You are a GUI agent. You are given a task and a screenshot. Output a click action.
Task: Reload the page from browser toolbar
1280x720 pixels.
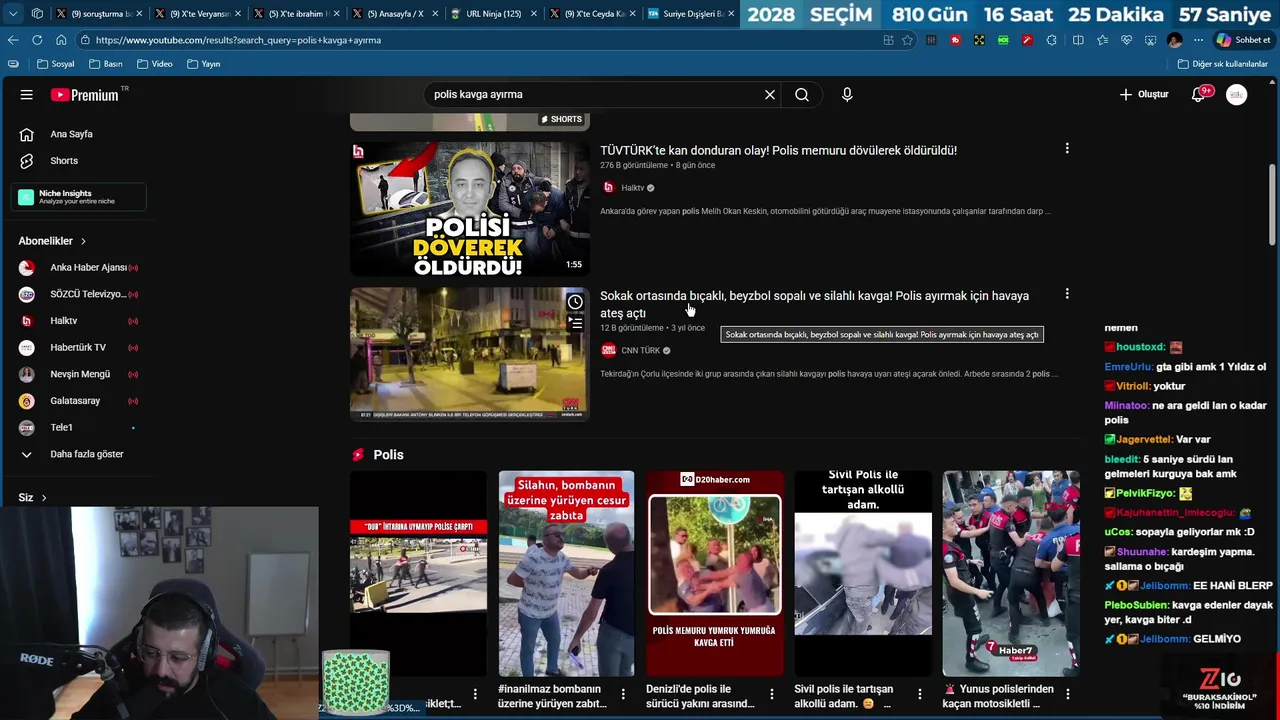pyautogui.click(x=37, y=40)
